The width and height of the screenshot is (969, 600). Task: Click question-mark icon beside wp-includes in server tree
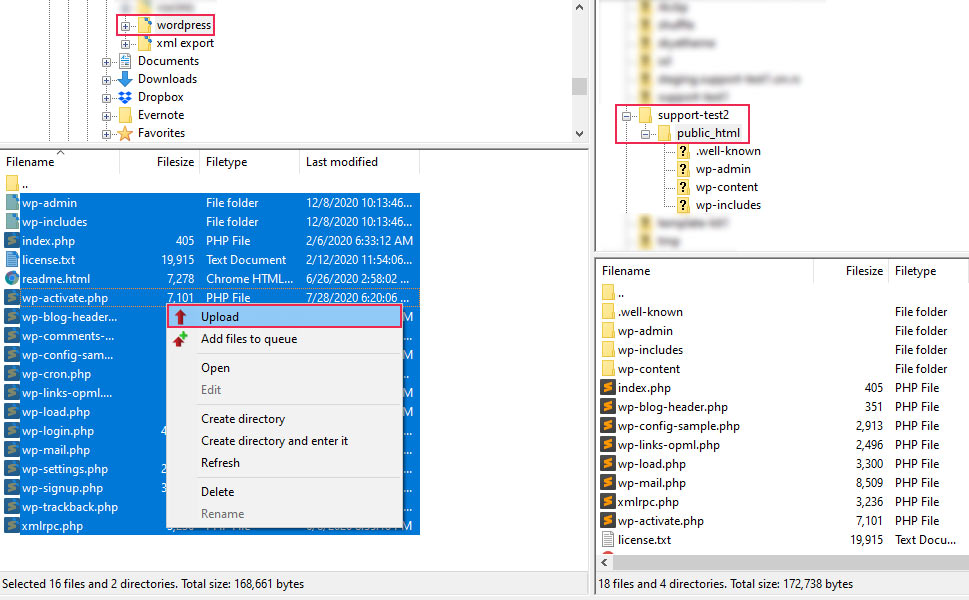pos(683,205)
